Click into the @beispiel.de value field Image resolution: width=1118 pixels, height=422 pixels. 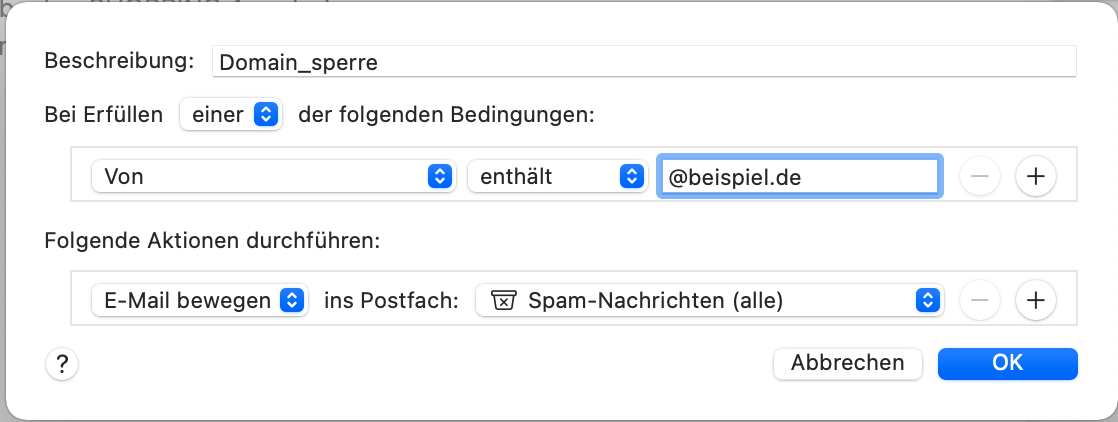799,177
